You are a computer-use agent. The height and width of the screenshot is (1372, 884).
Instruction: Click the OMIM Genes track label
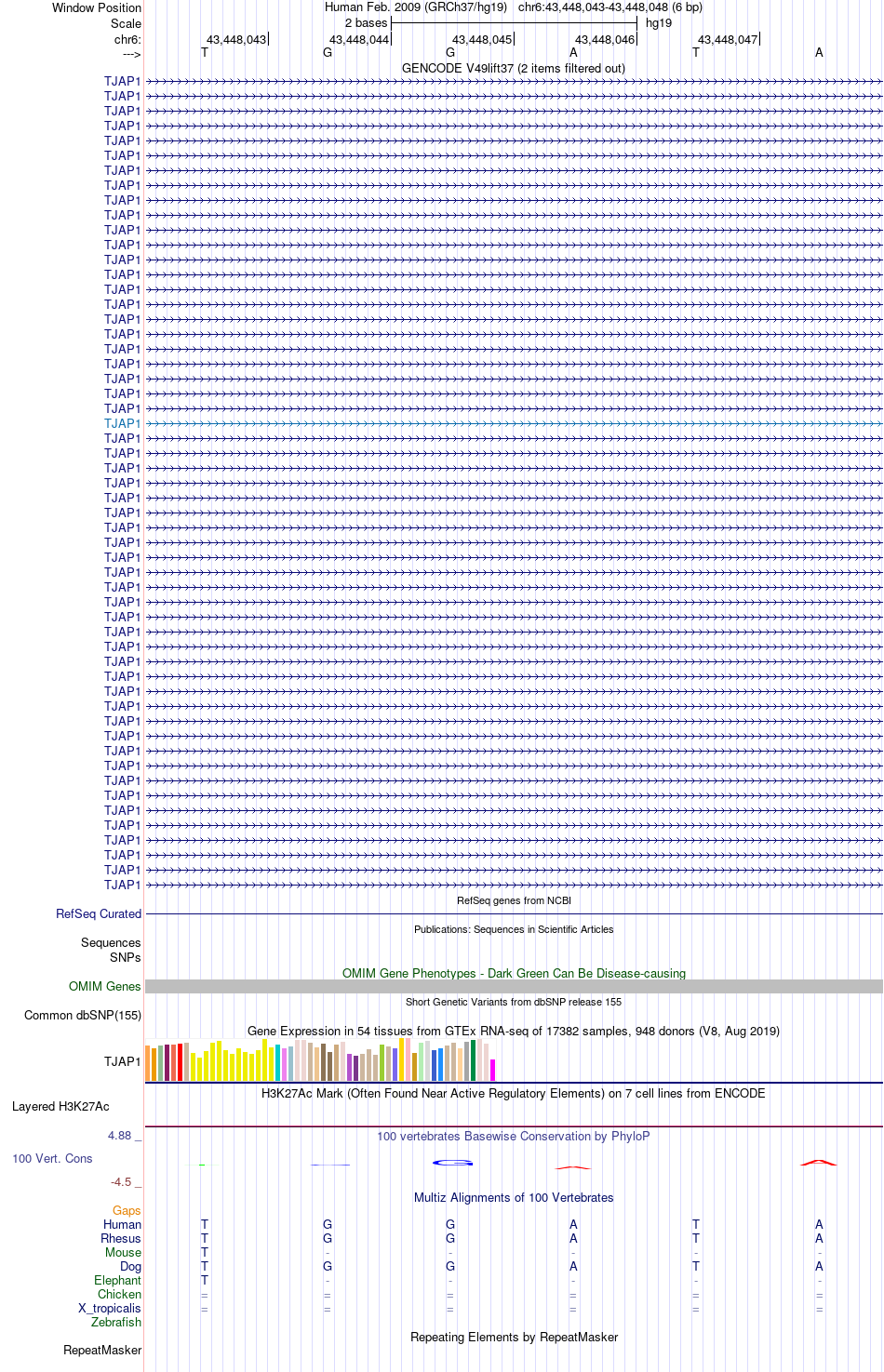pyautogui.click(x=105, y=987)
